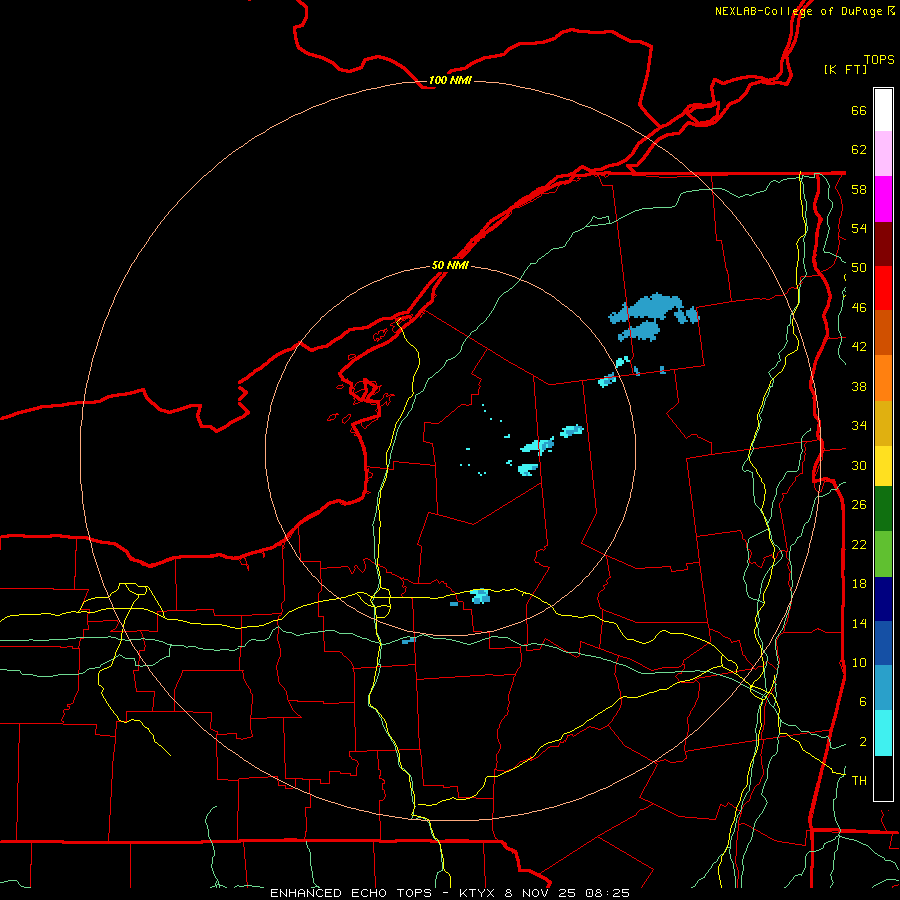Click the light blue legend swatch near 6
The height and width of the screenshot is (900, 900).
click(883, 688)
